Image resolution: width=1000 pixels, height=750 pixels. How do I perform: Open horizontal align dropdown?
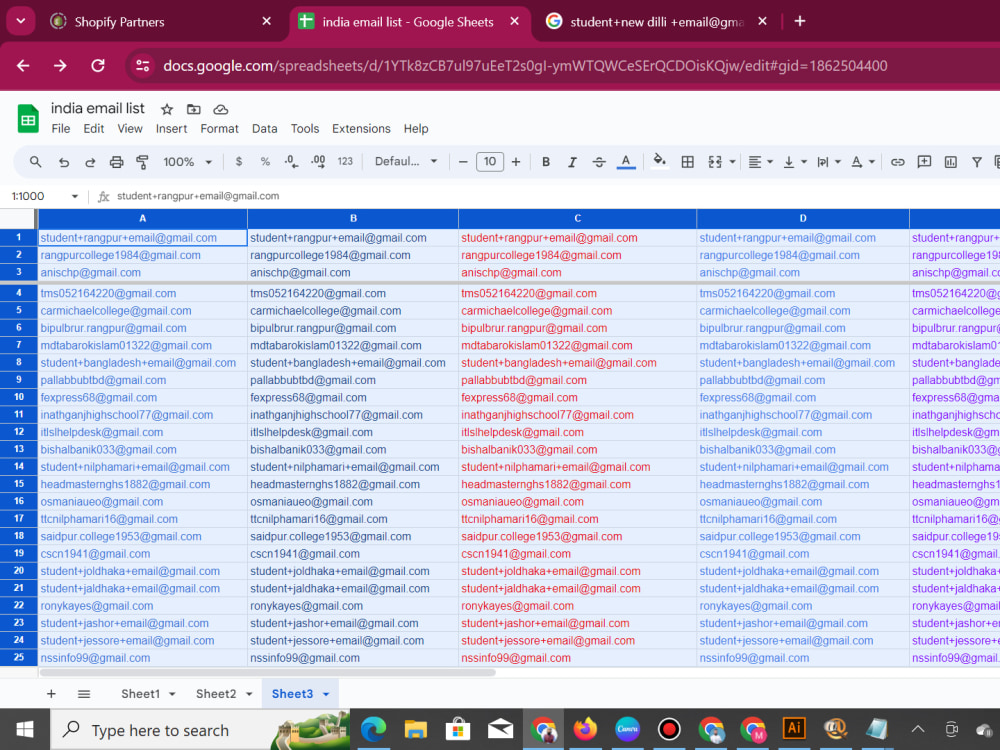click(x=760, y=162)
